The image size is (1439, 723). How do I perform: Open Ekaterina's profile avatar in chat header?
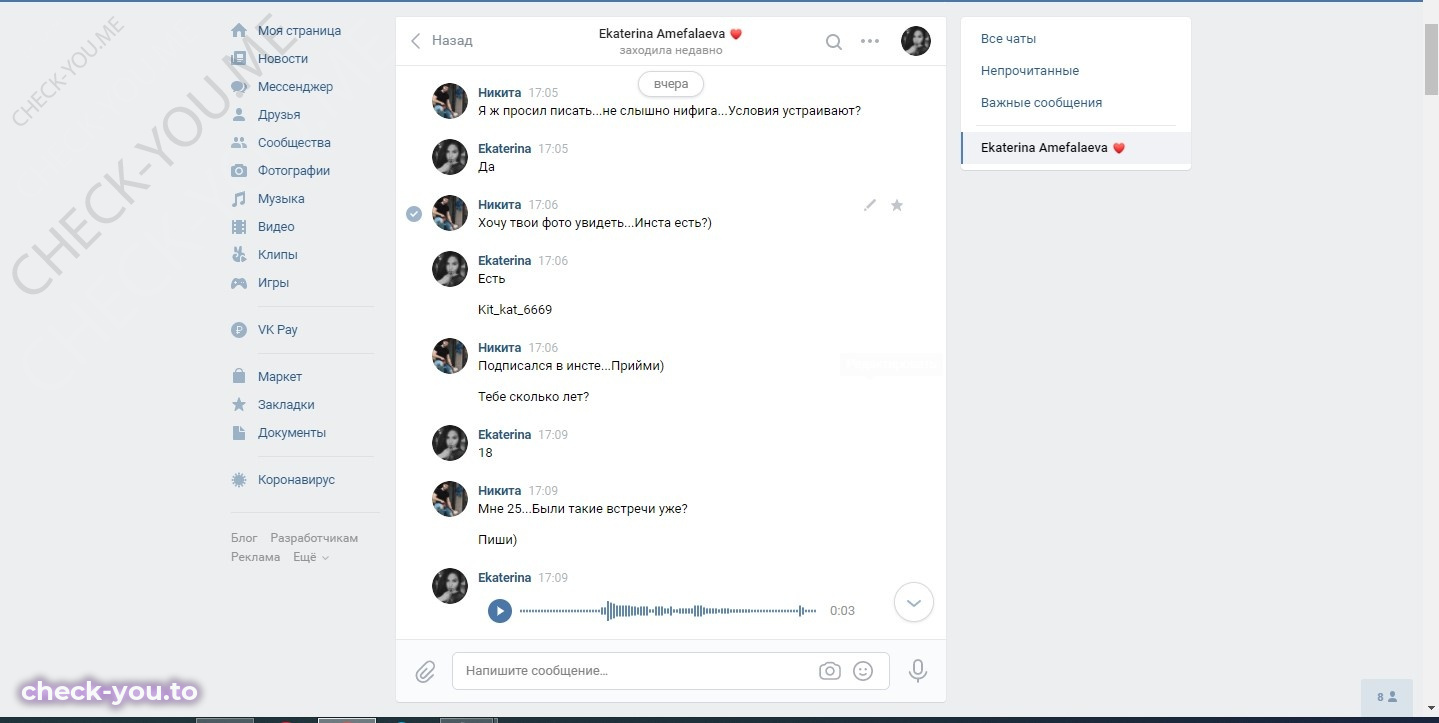coord(916,41)
